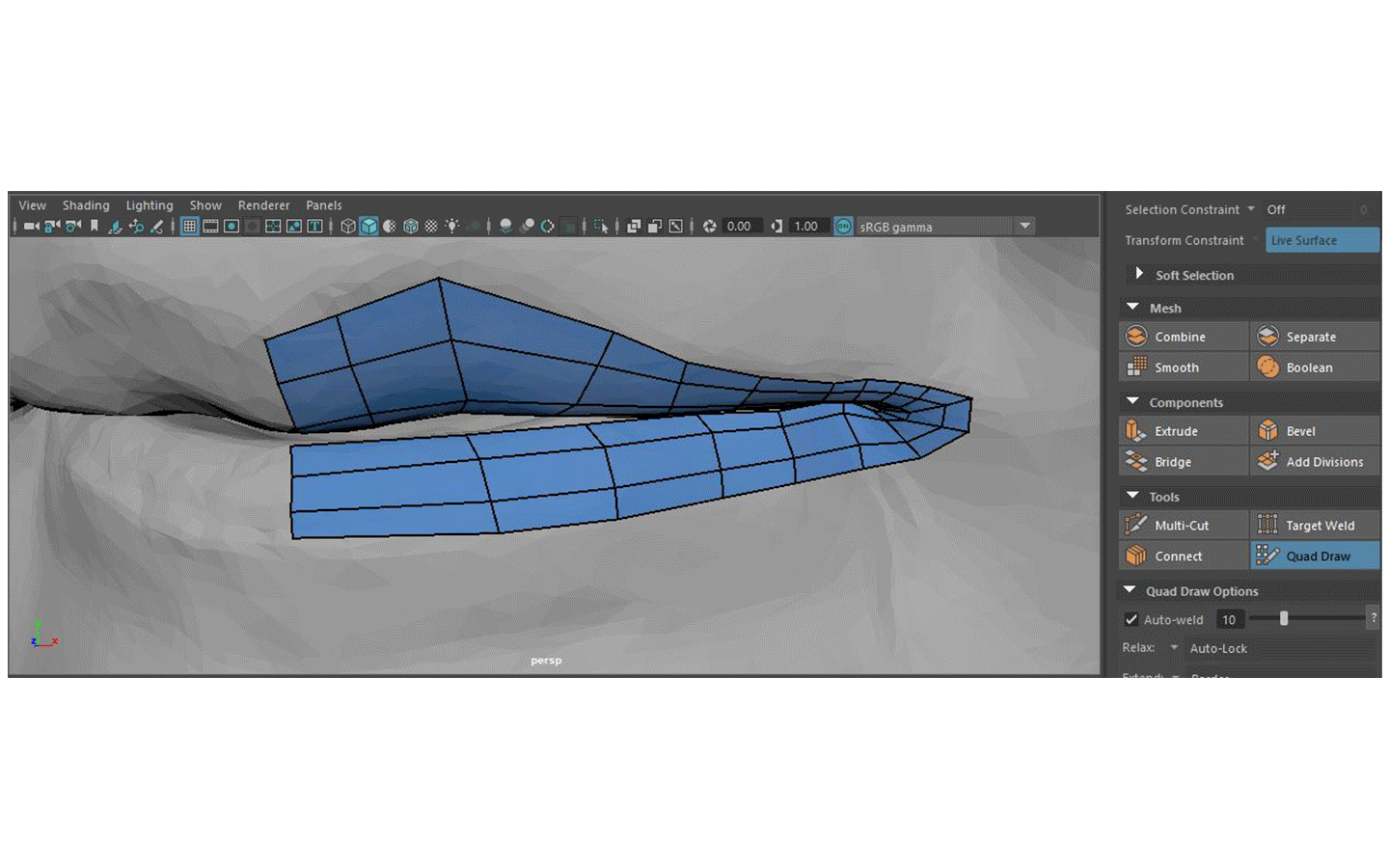Collapse the Quad Draw Options section
The height and width of the screenshot is (868, 1389).
click(1130, 590)
